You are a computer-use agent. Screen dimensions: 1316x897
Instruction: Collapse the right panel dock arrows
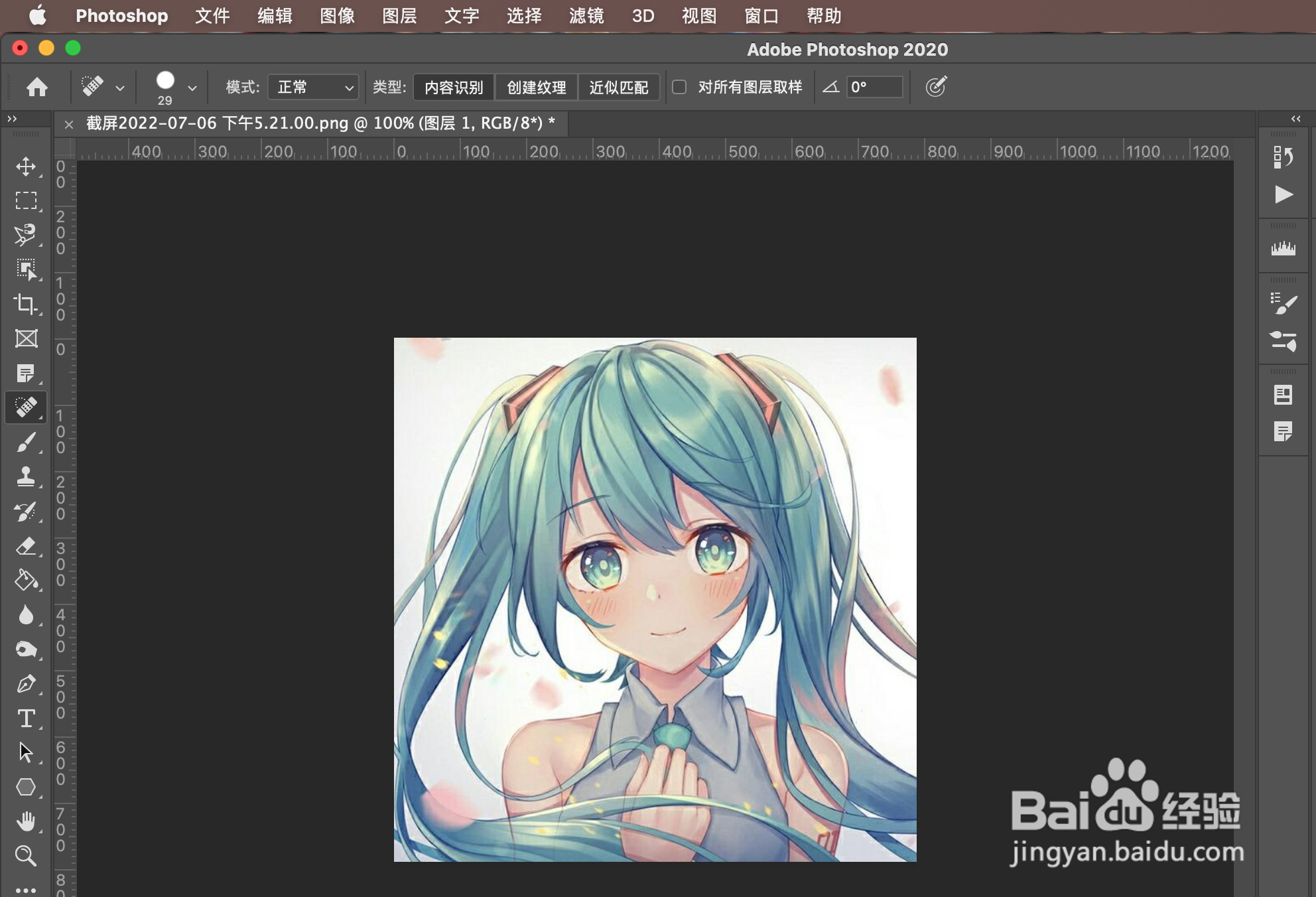pos(1295,119)
